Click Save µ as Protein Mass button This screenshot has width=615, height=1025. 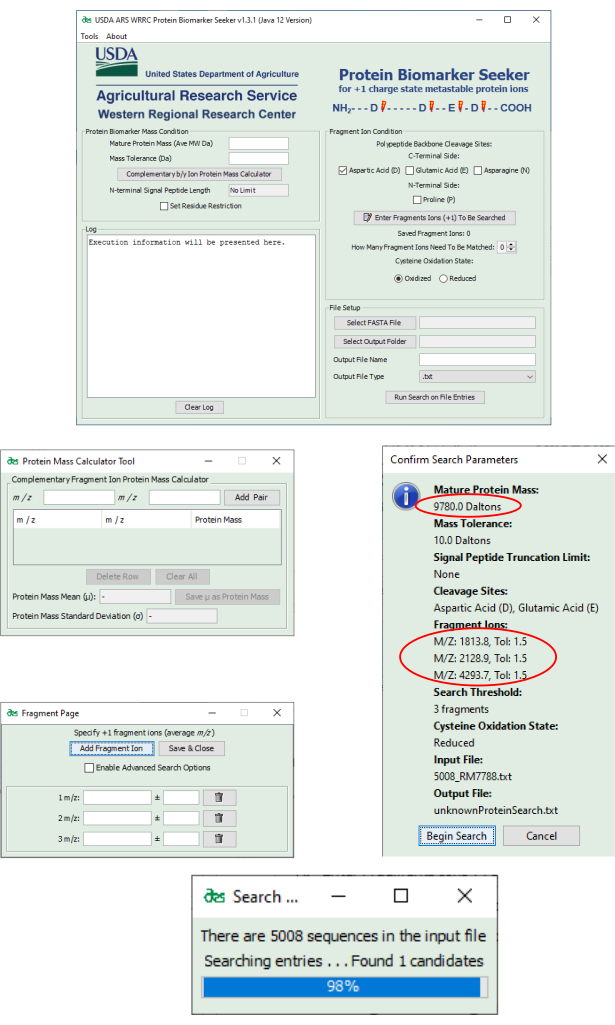227,597
